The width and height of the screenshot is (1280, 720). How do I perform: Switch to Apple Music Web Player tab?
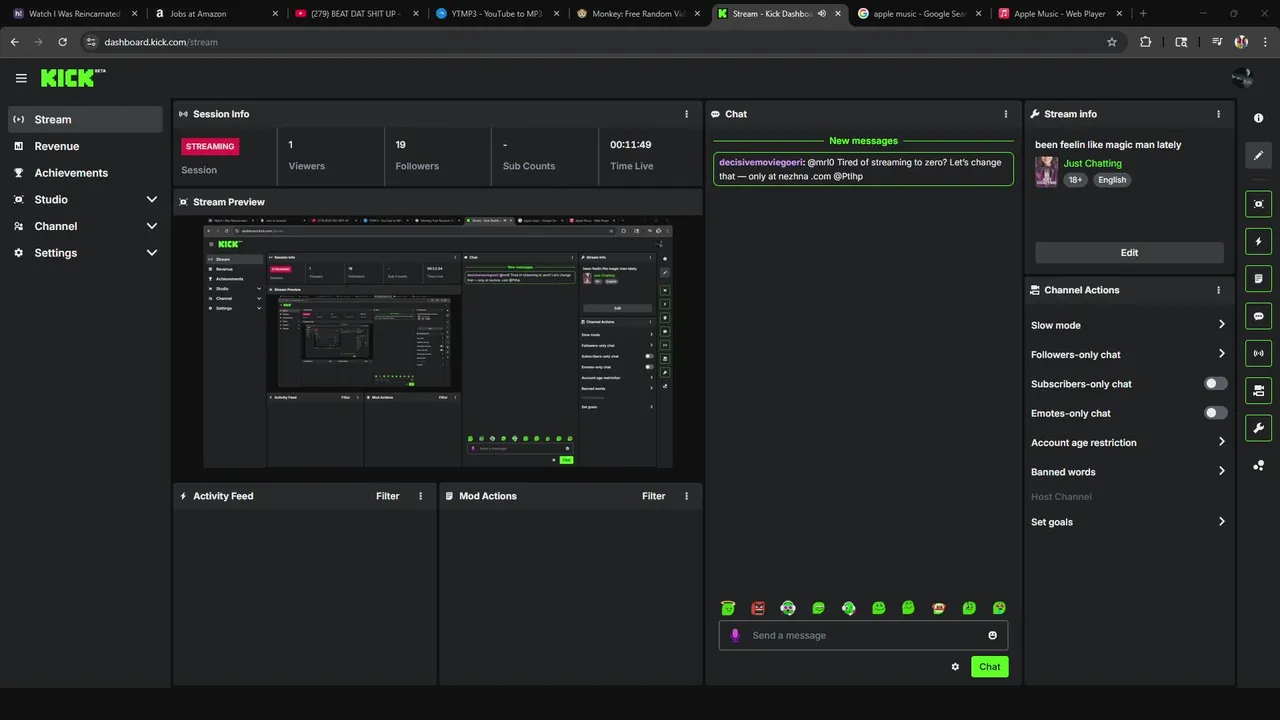1060,14
